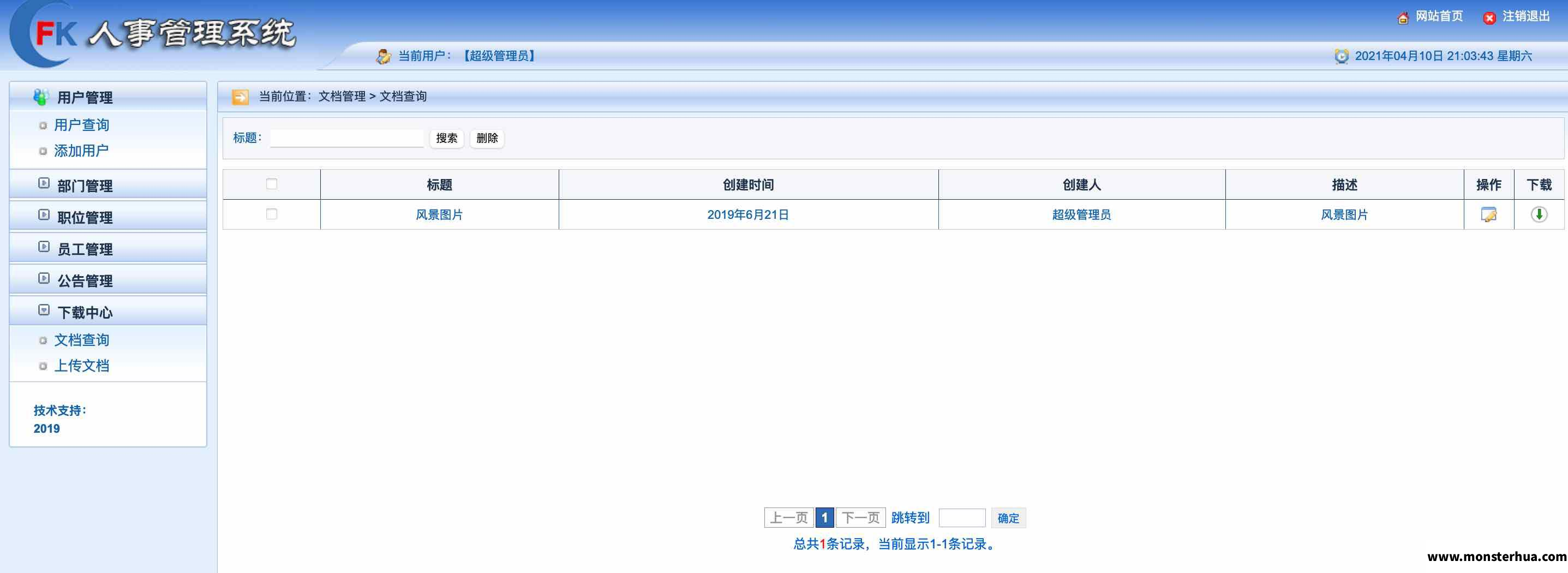
Task: Select page 1 in pagination
Action: (825, 517)
